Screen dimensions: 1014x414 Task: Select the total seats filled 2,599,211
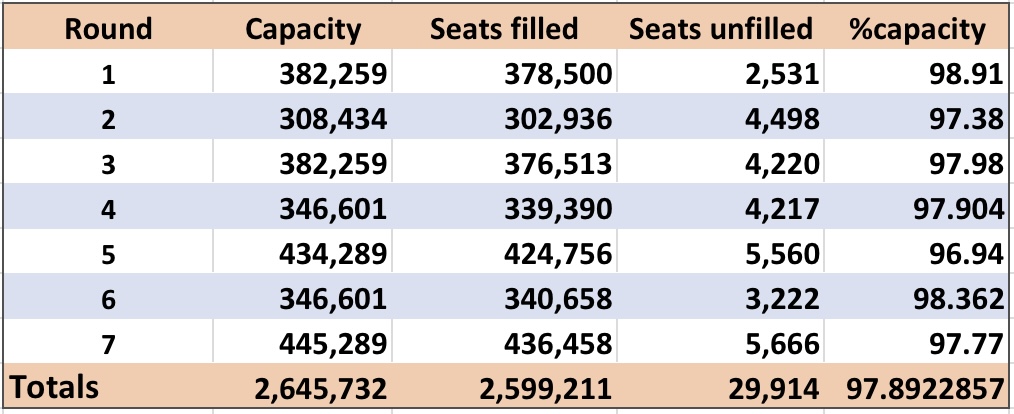(504, 386)
